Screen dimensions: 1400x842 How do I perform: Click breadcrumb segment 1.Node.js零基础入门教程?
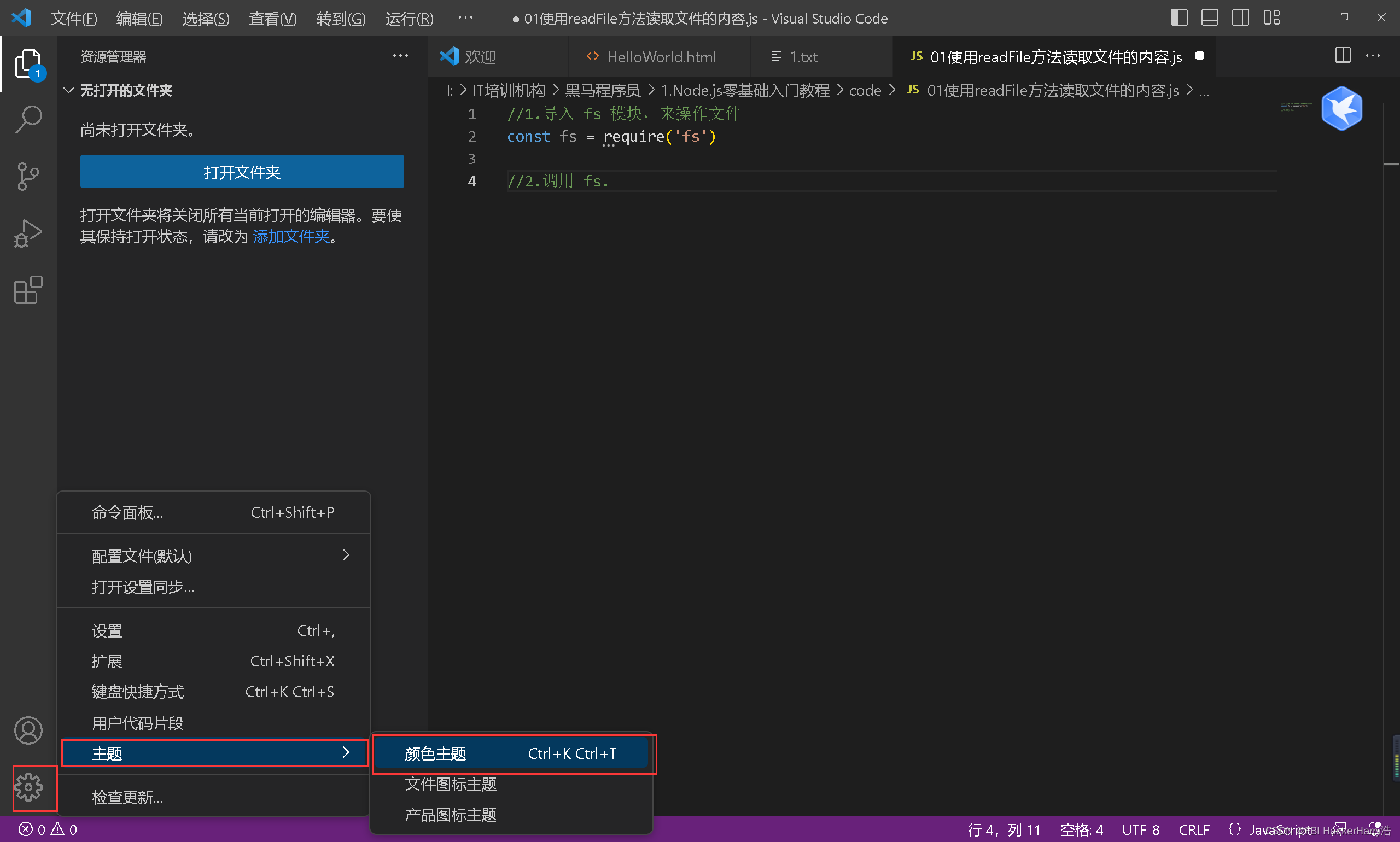pyautogui.click(x=745, y=90)
